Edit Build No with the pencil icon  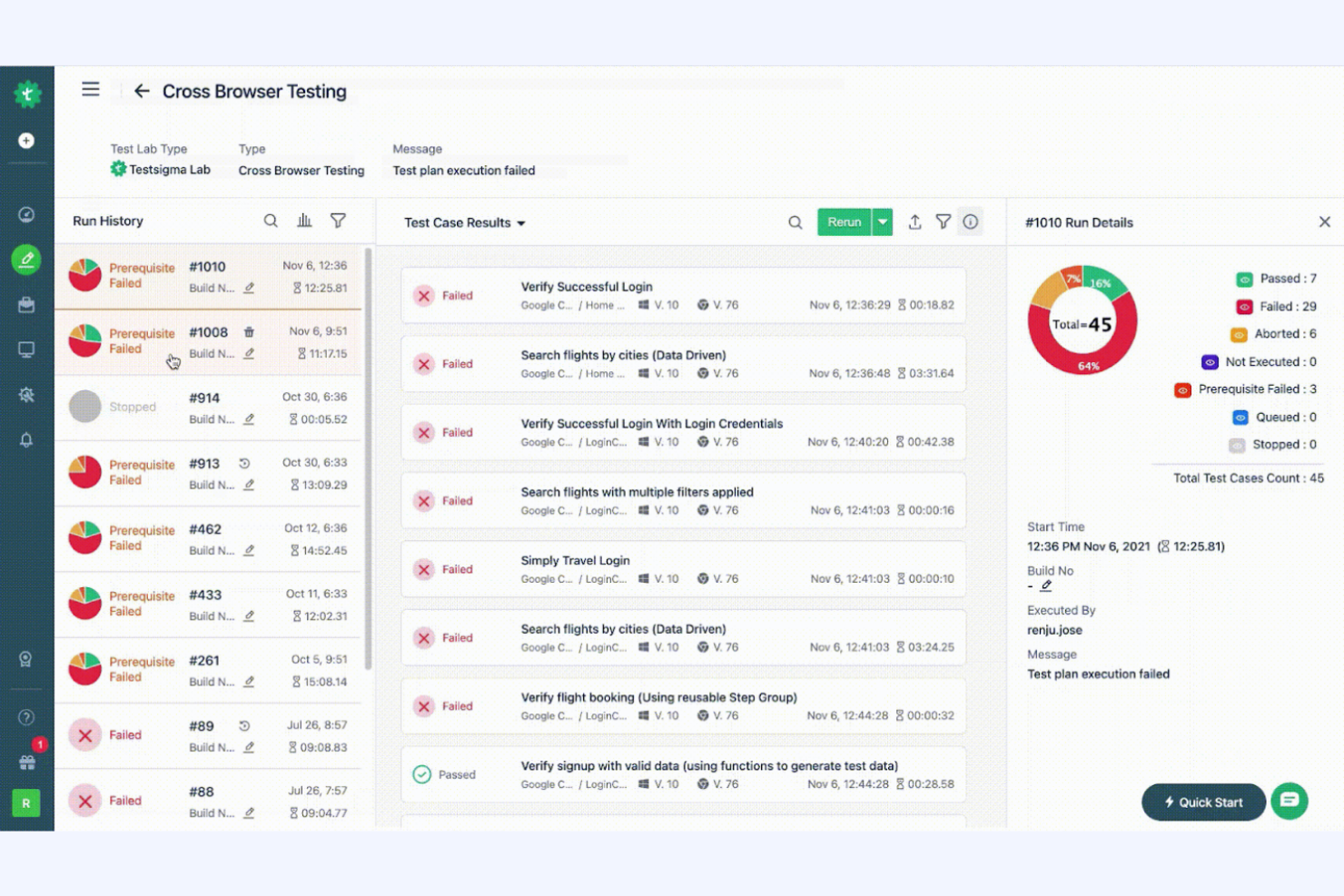point(1047,586)
